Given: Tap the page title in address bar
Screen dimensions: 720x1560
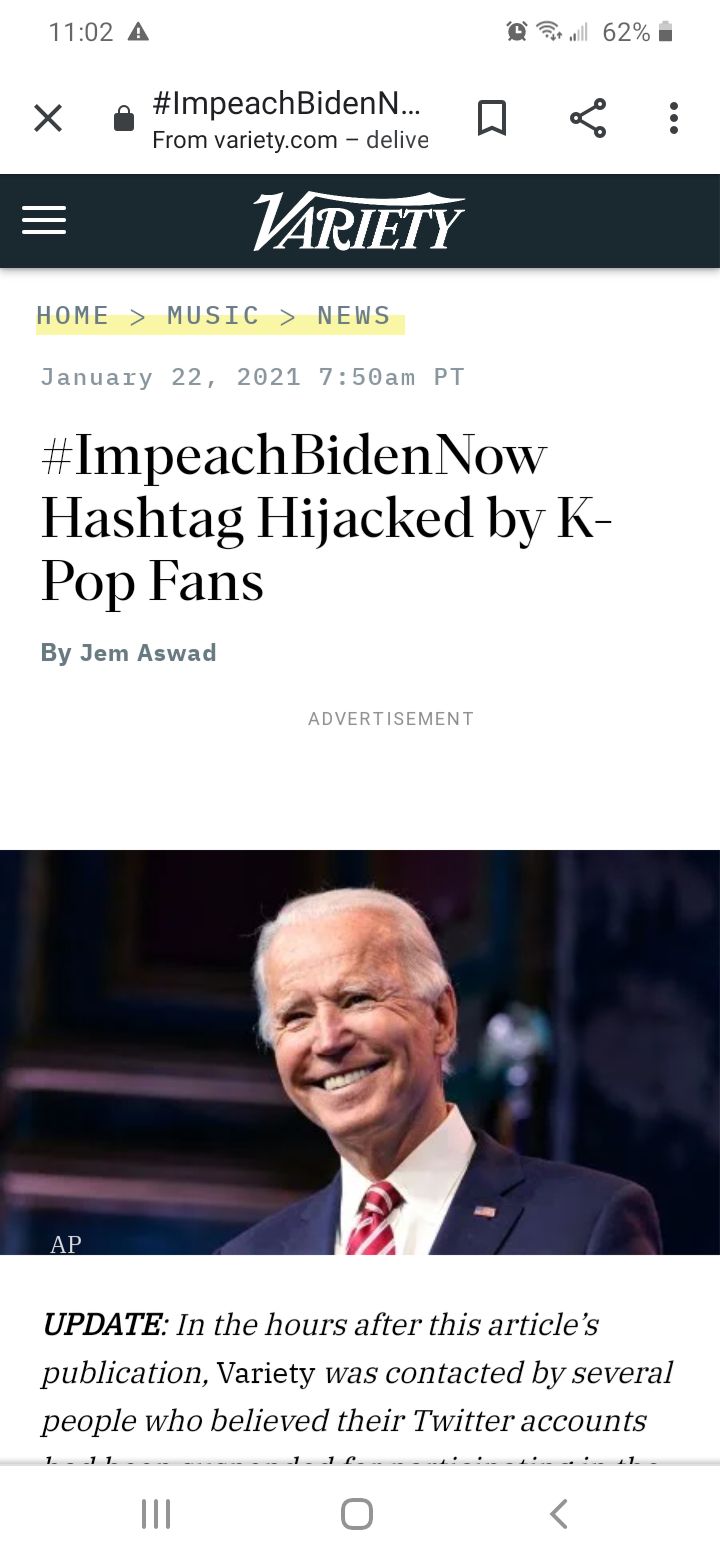Looking at the screenshot, I should pyautogui.click(x=287, y=103).
